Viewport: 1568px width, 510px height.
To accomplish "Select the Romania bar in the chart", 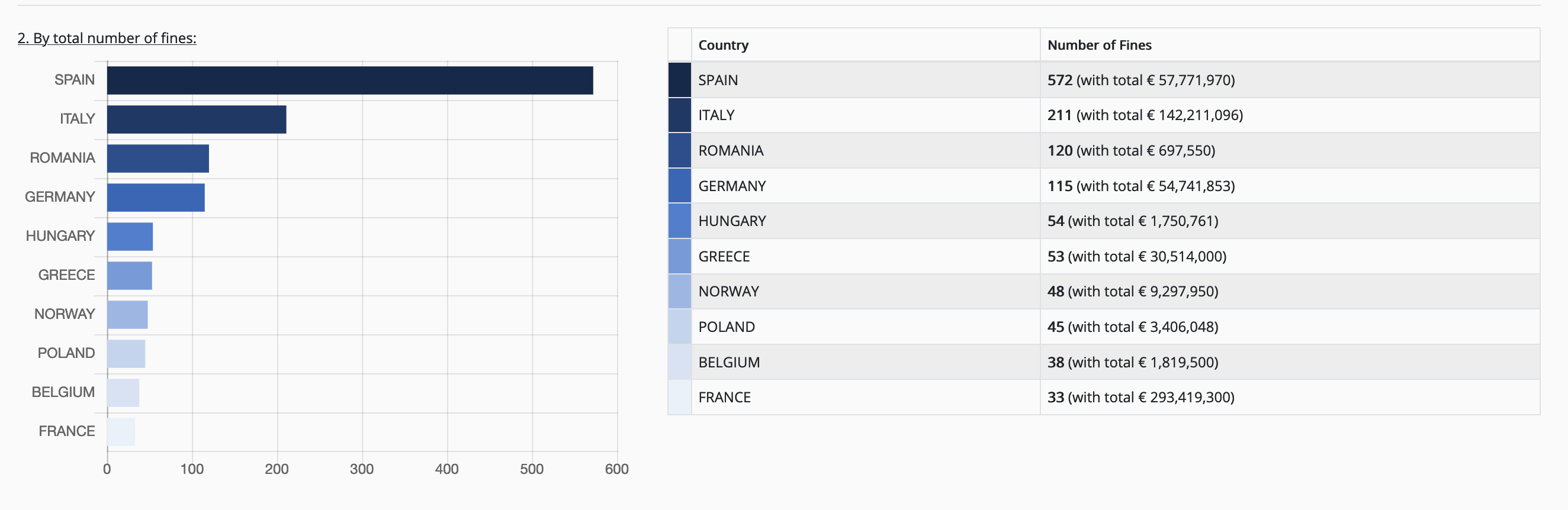I will pyautogui.click(x=158, y=159).
